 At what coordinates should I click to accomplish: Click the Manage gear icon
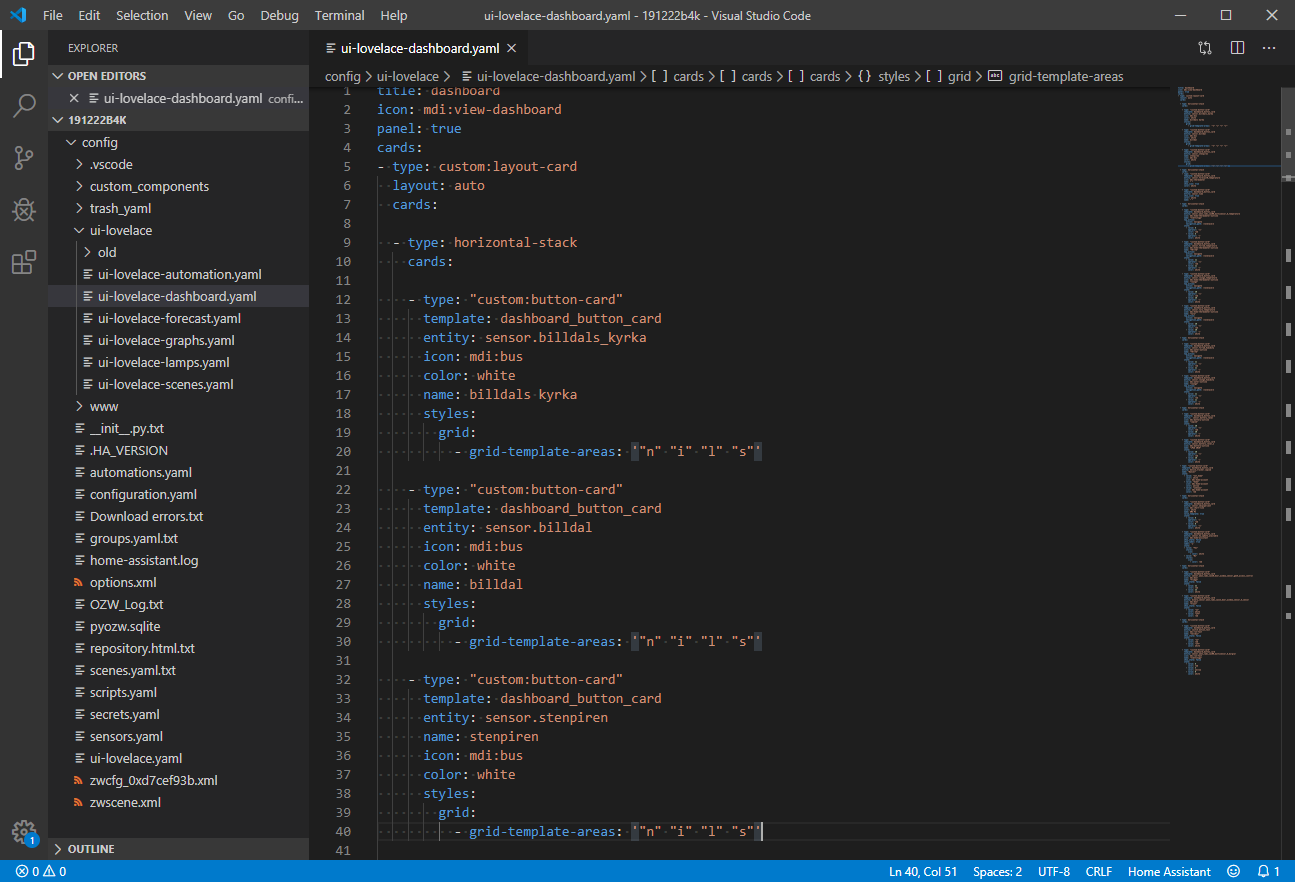tap(24, 832)
